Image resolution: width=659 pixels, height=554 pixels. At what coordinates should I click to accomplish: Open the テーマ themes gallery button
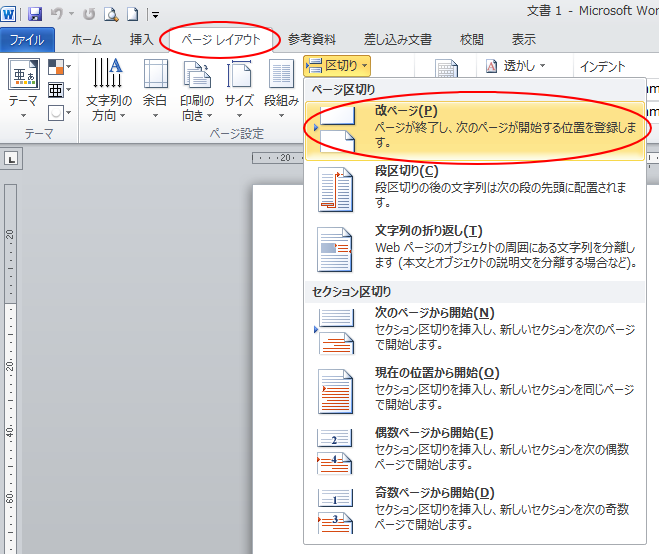[24, 88]
